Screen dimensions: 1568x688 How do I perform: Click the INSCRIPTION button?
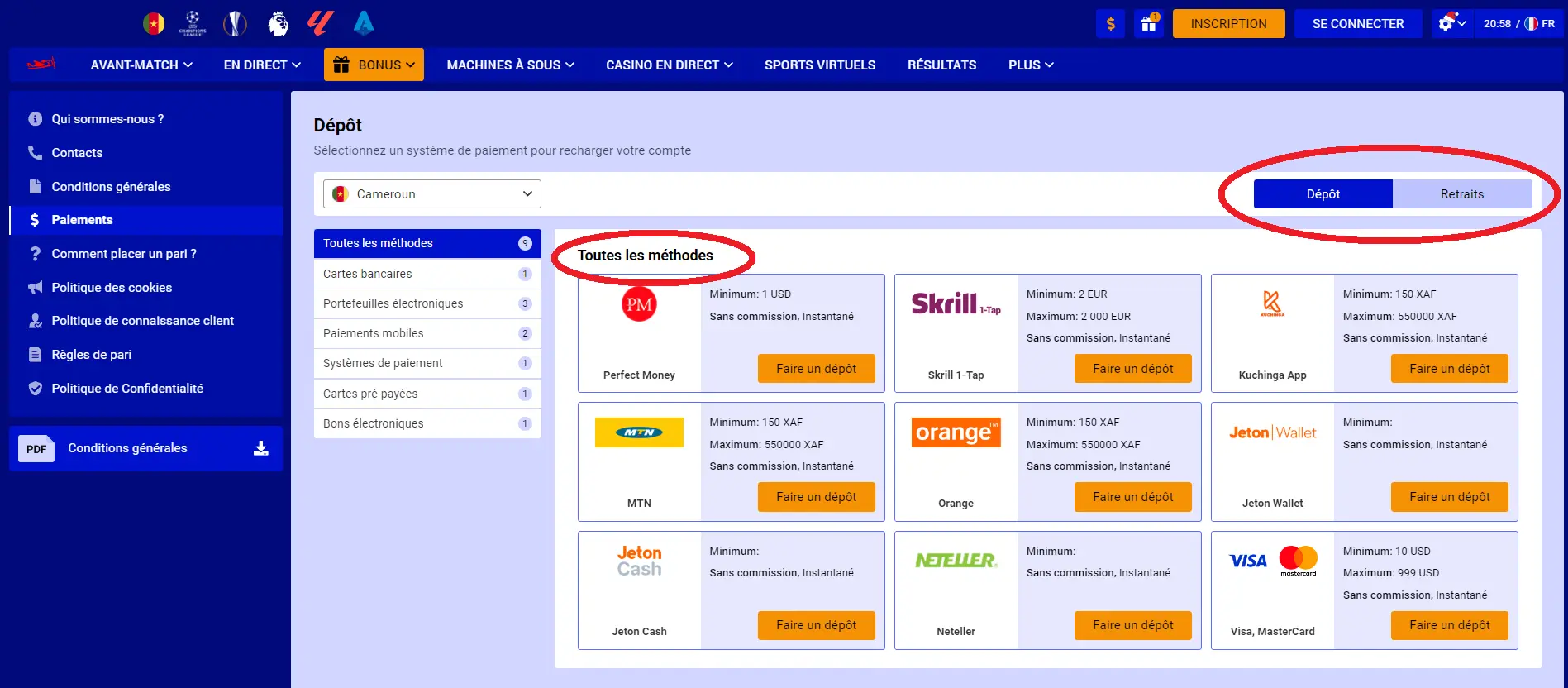(x=1228, y=23)
